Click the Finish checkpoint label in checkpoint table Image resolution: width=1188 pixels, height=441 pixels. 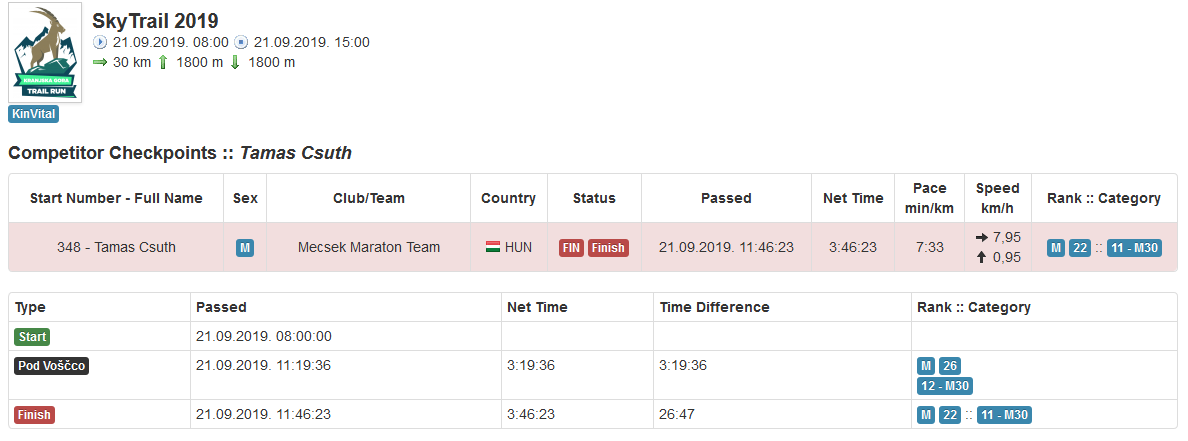tap(35, 415)
